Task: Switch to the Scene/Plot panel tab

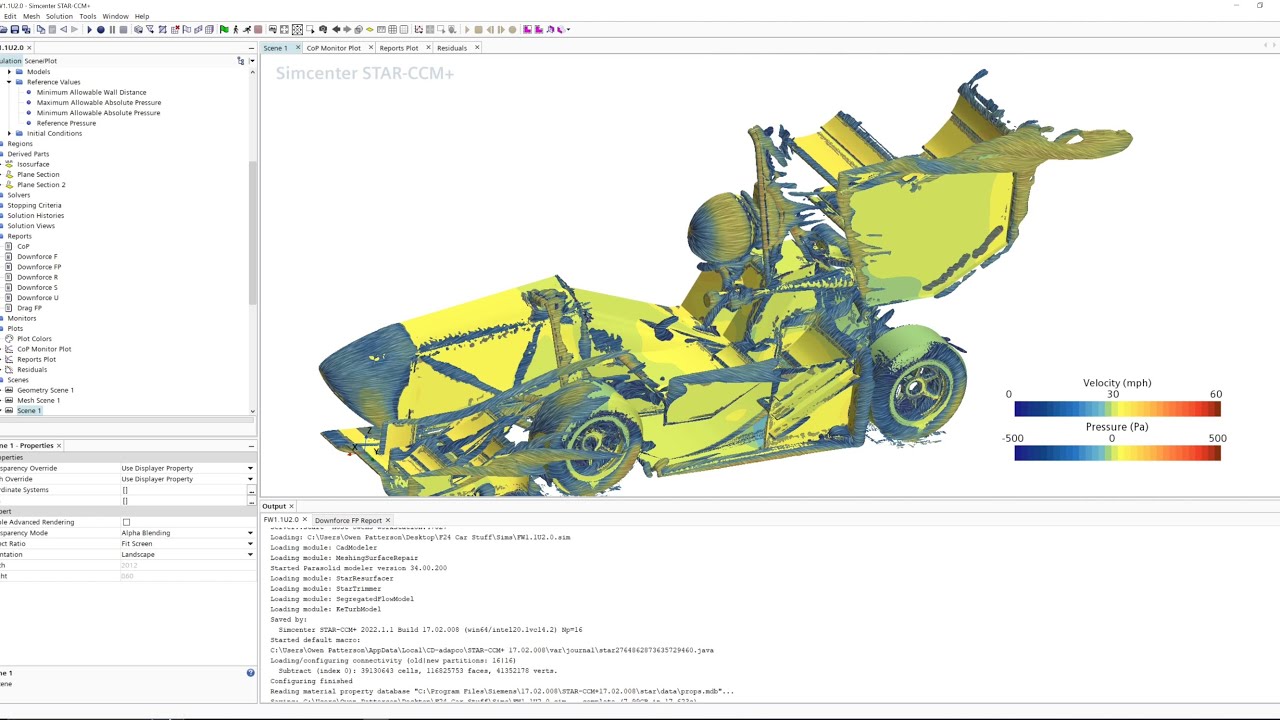Action: (41, 61)
